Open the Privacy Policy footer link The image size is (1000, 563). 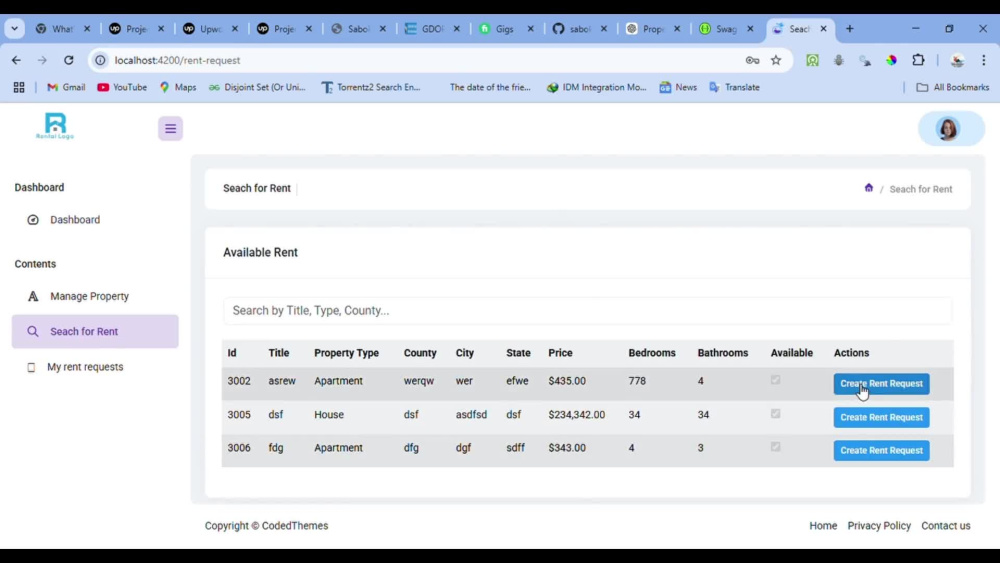pyautogui.click(x=879, y=526)
